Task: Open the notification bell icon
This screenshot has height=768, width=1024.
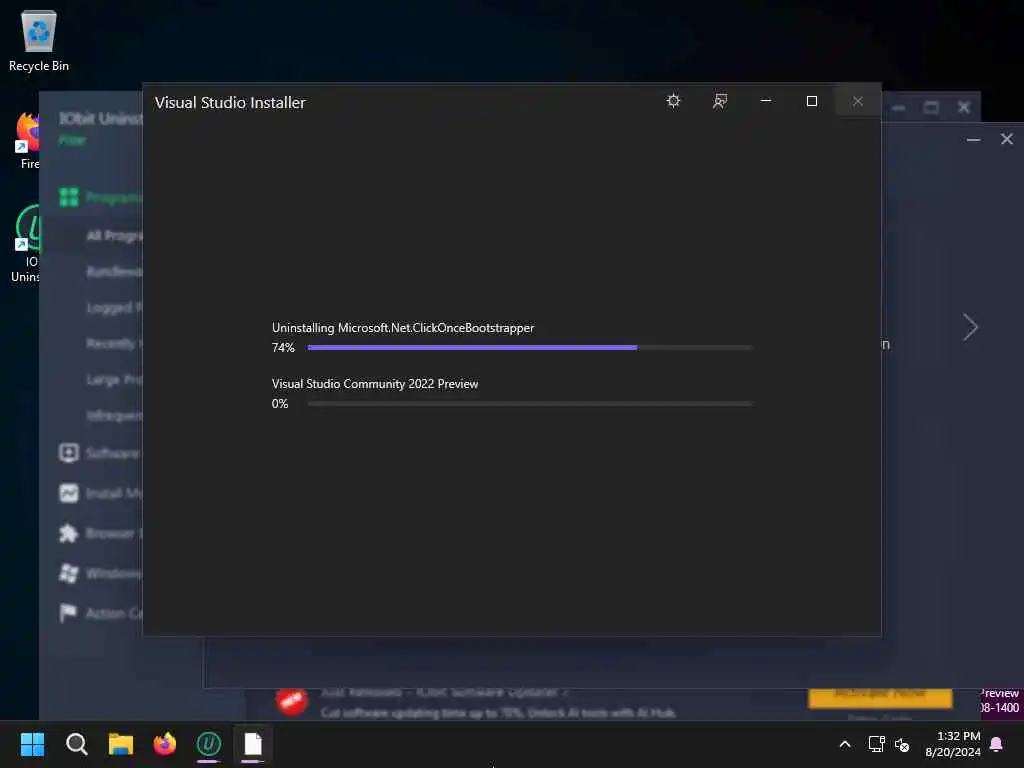Action: [997, 744]
